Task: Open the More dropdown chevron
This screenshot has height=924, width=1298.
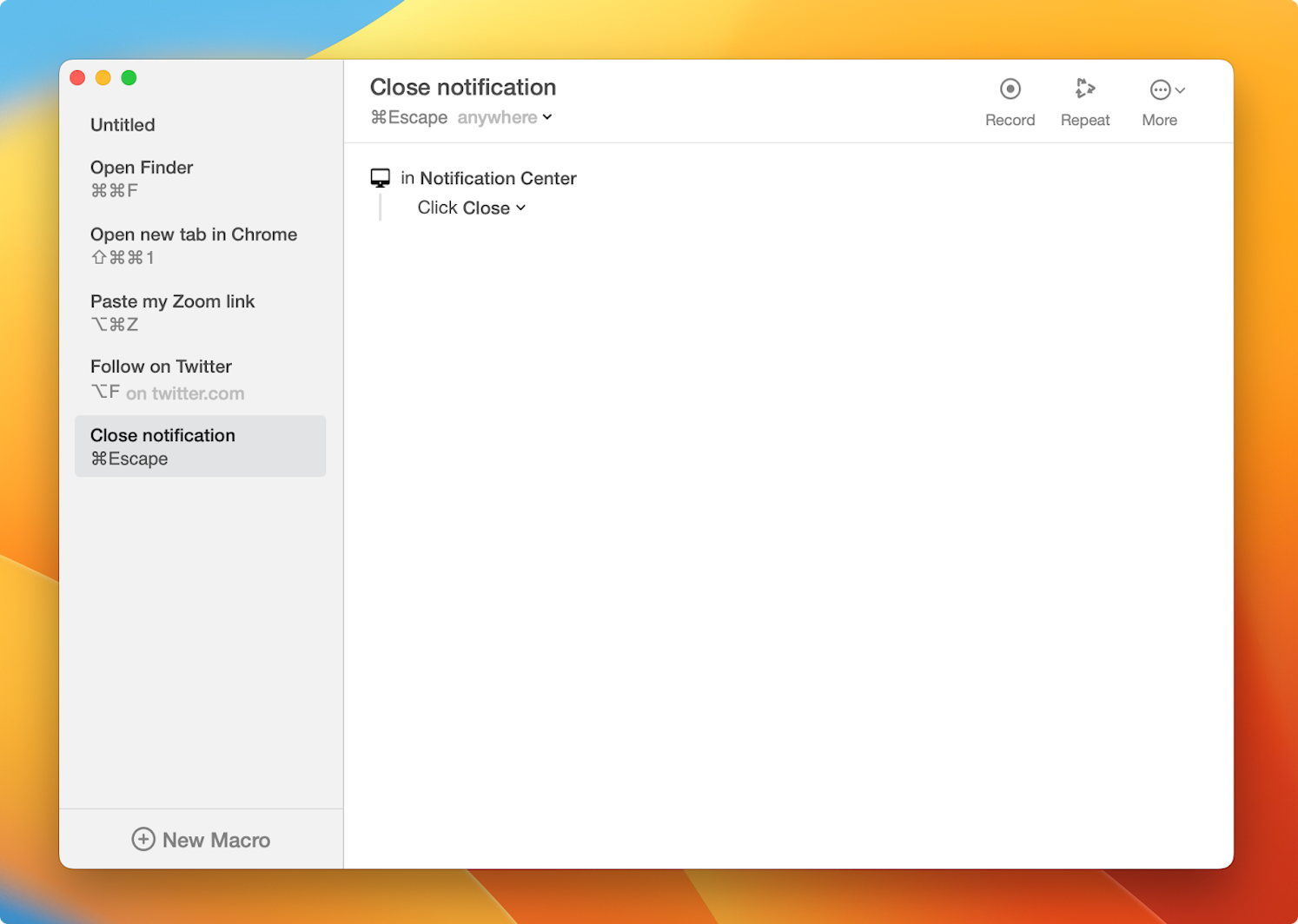Action: point(1179,89)
